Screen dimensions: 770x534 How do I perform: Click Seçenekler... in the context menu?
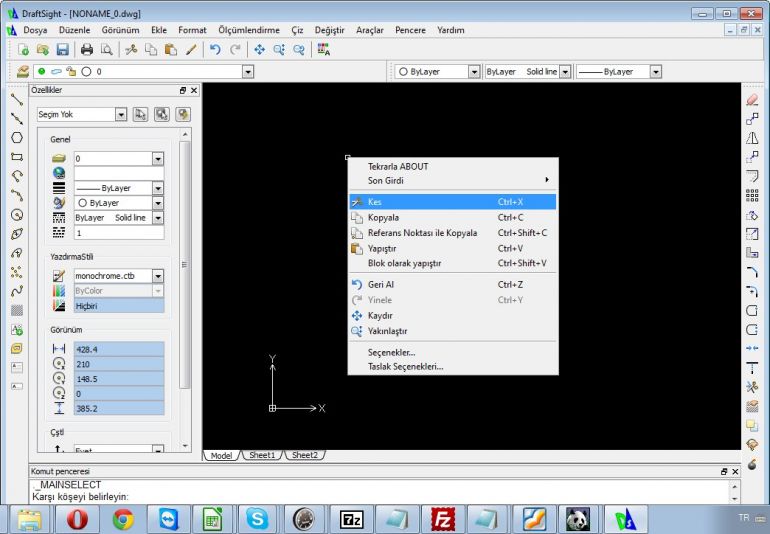(392, 352)
